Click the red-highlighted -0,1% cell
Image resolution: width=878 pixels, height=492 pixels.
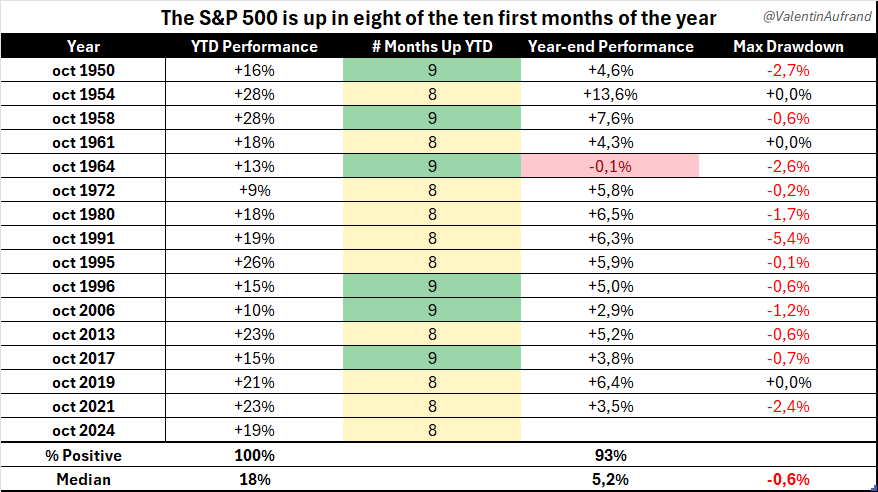pos(610,166)
